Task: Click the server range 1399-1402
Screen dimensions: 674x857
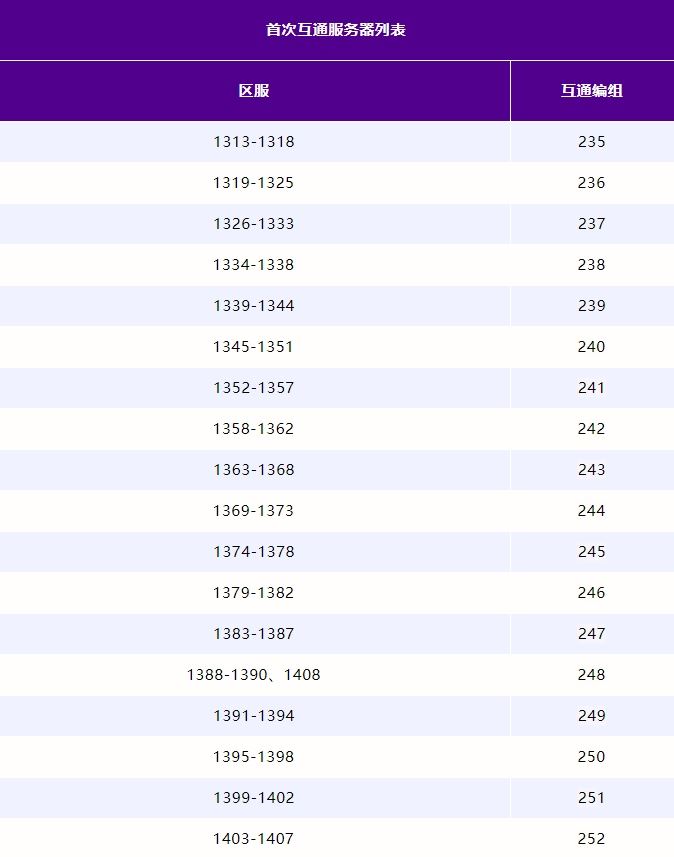Action: tap(254, 797)
